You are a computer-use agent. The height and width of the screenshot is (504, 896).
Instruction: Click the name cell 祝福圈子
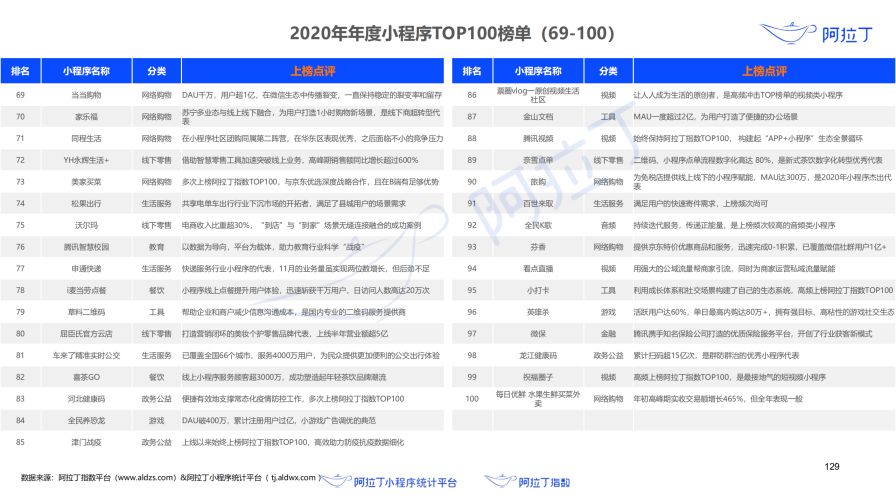pos(538,377)
